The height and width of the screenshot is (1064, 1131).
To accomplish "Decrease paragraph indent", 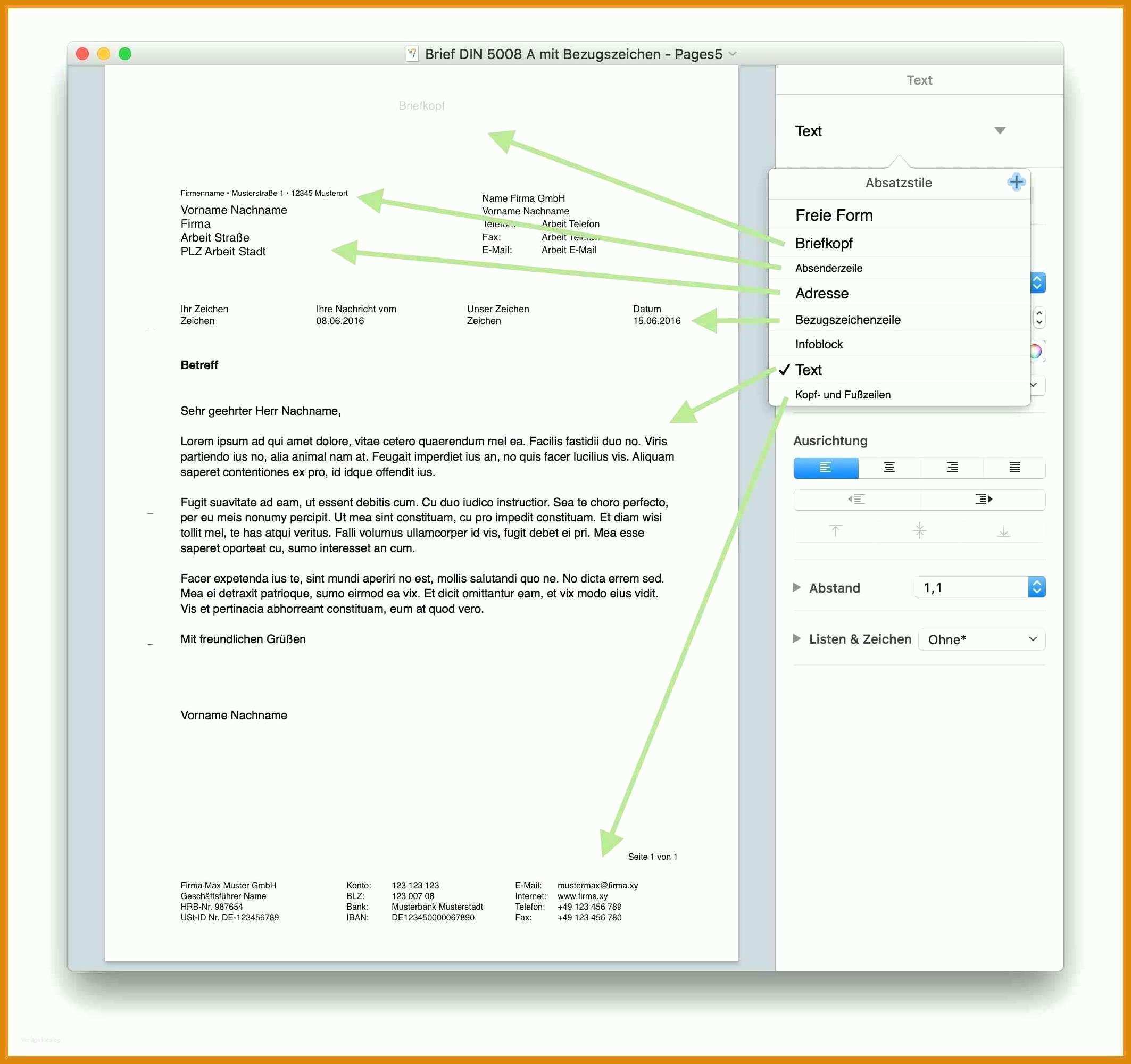I will click(x=857, y=500).
